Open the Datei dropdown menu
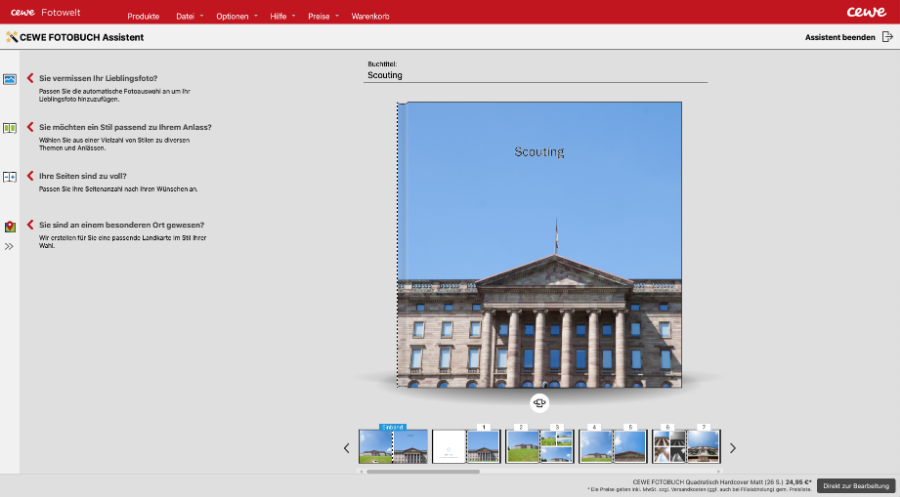 coord(186,17)
